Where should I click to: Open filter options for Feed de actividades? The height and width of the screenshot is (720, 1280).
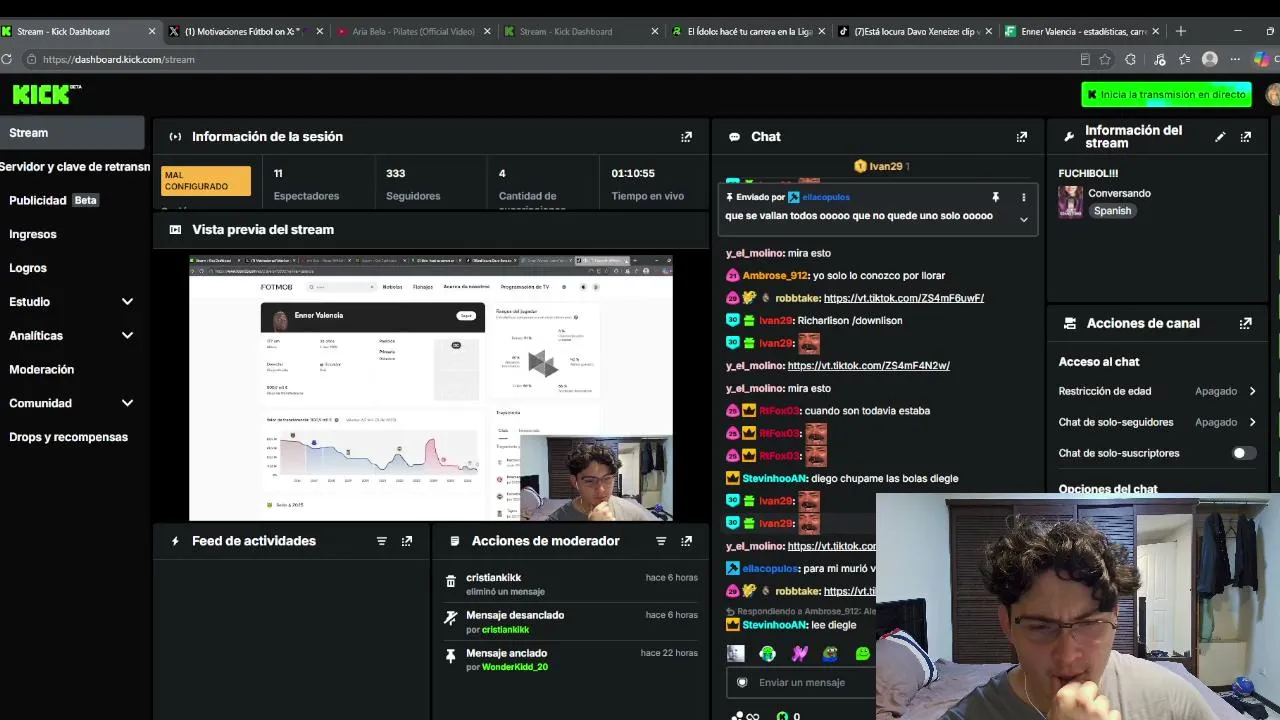click(381, 541)
